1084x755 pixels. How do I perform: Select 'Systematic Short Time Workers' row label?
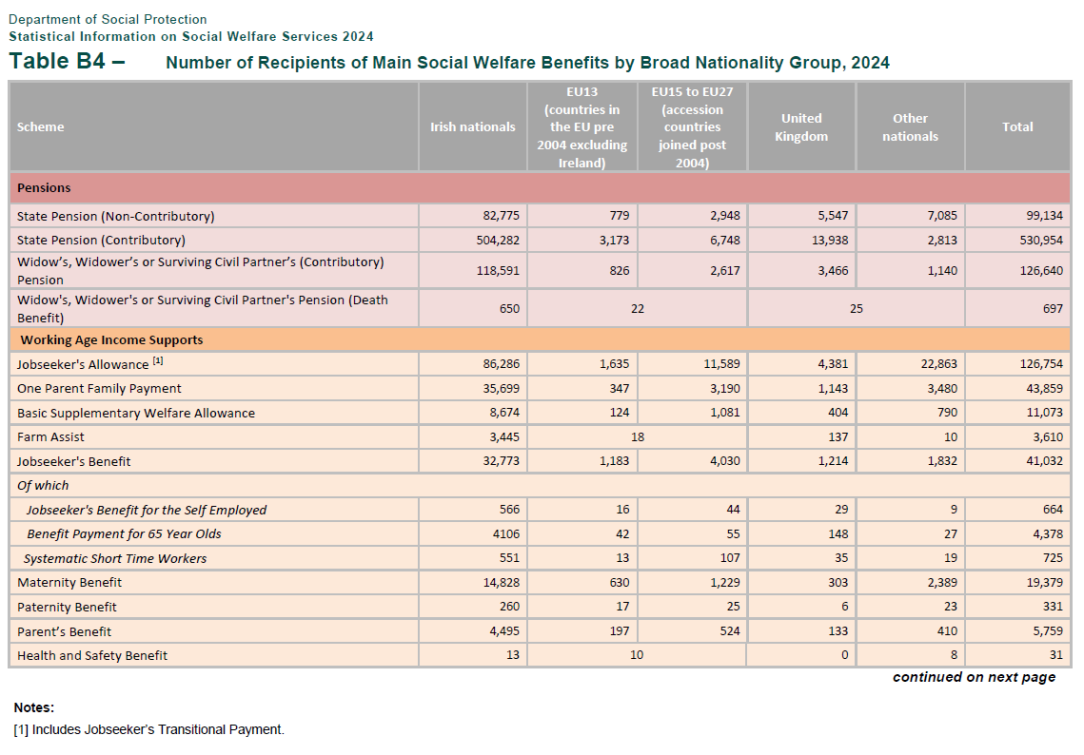(x=115, y=559)
